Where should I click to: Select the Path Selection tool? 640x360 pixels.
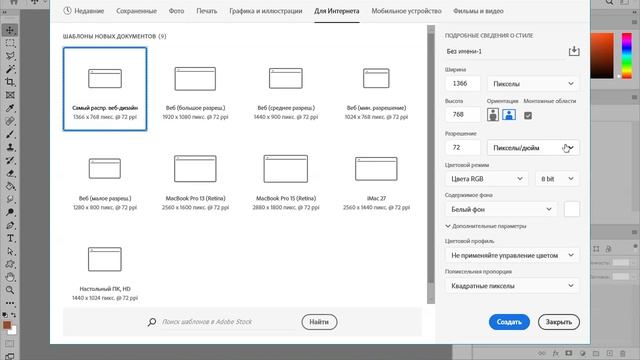click(x=10, y=251)
